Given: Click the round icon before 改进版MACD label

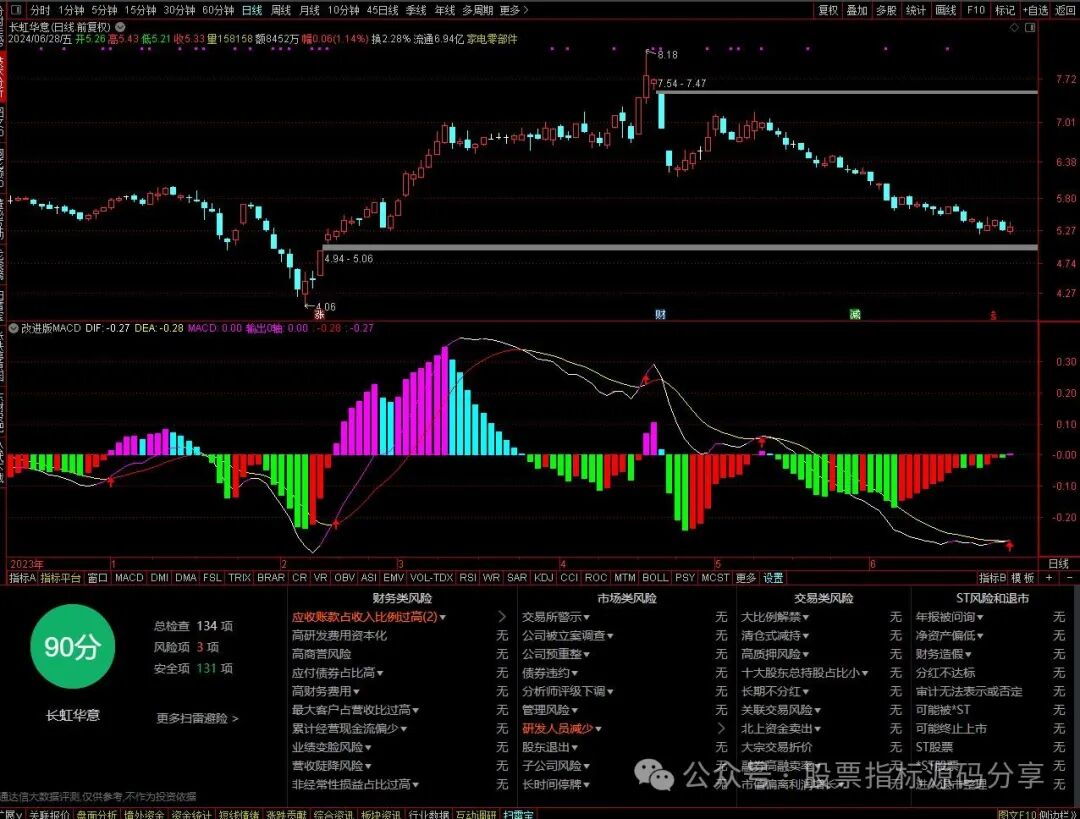Looking at the screenshot, I should (x=13, y=328).
